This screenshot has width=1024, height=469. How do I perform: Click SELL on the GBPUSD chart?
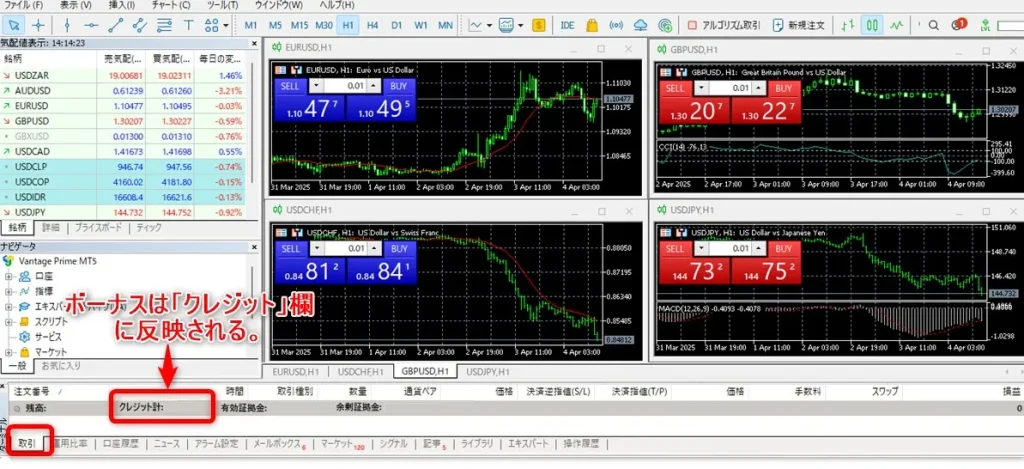pyautogui.click(x=675, y=88)
